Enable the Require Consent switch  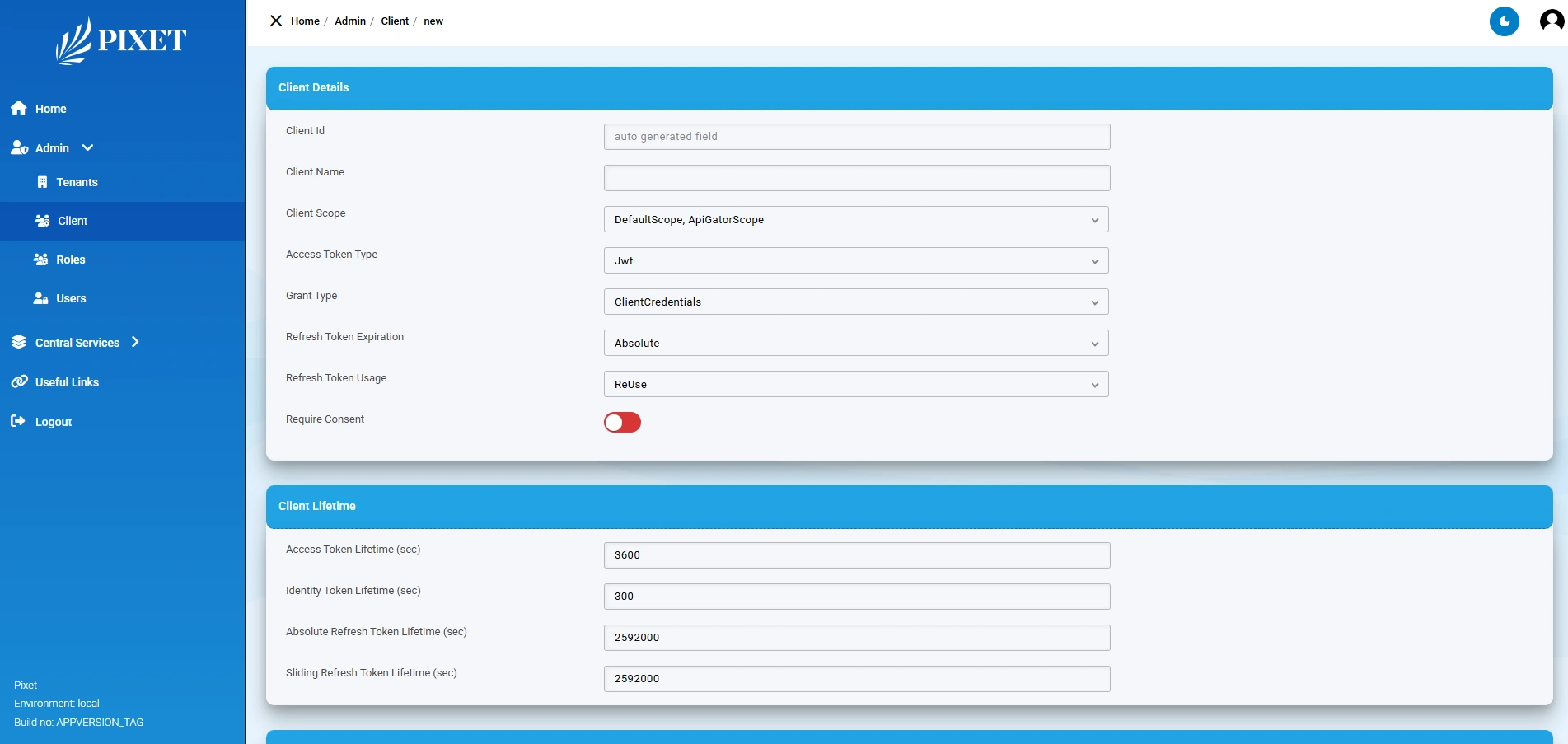tap(622, 423)
